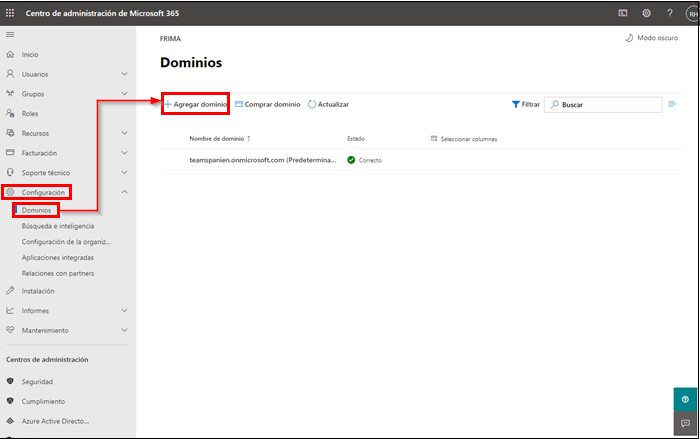The image size is (700, 439).
Task: Click the Configuración gear icon in sidebar
Action: tap(10, 192)
